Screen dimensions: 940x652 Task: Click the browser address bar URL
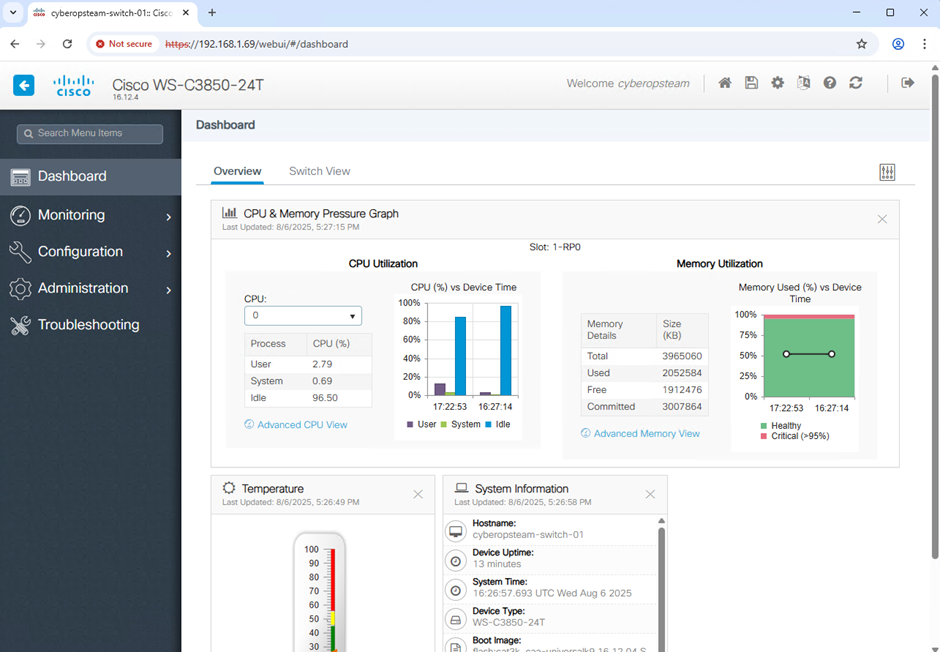257,44
